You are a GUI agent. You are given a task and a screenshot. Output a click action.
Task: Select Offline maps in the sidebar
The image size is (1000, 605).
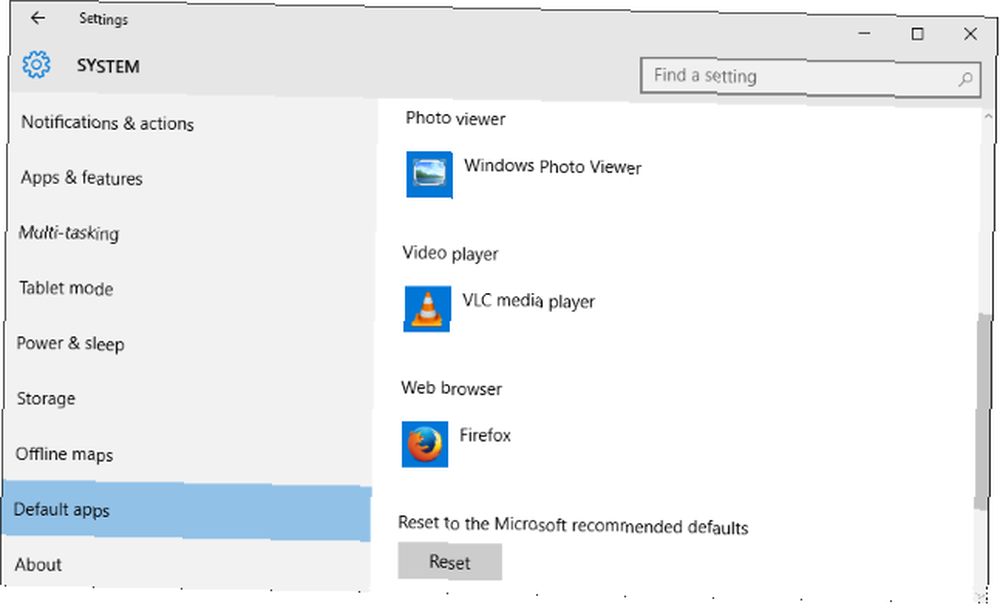pyautogui.click(x=64, y=454)
